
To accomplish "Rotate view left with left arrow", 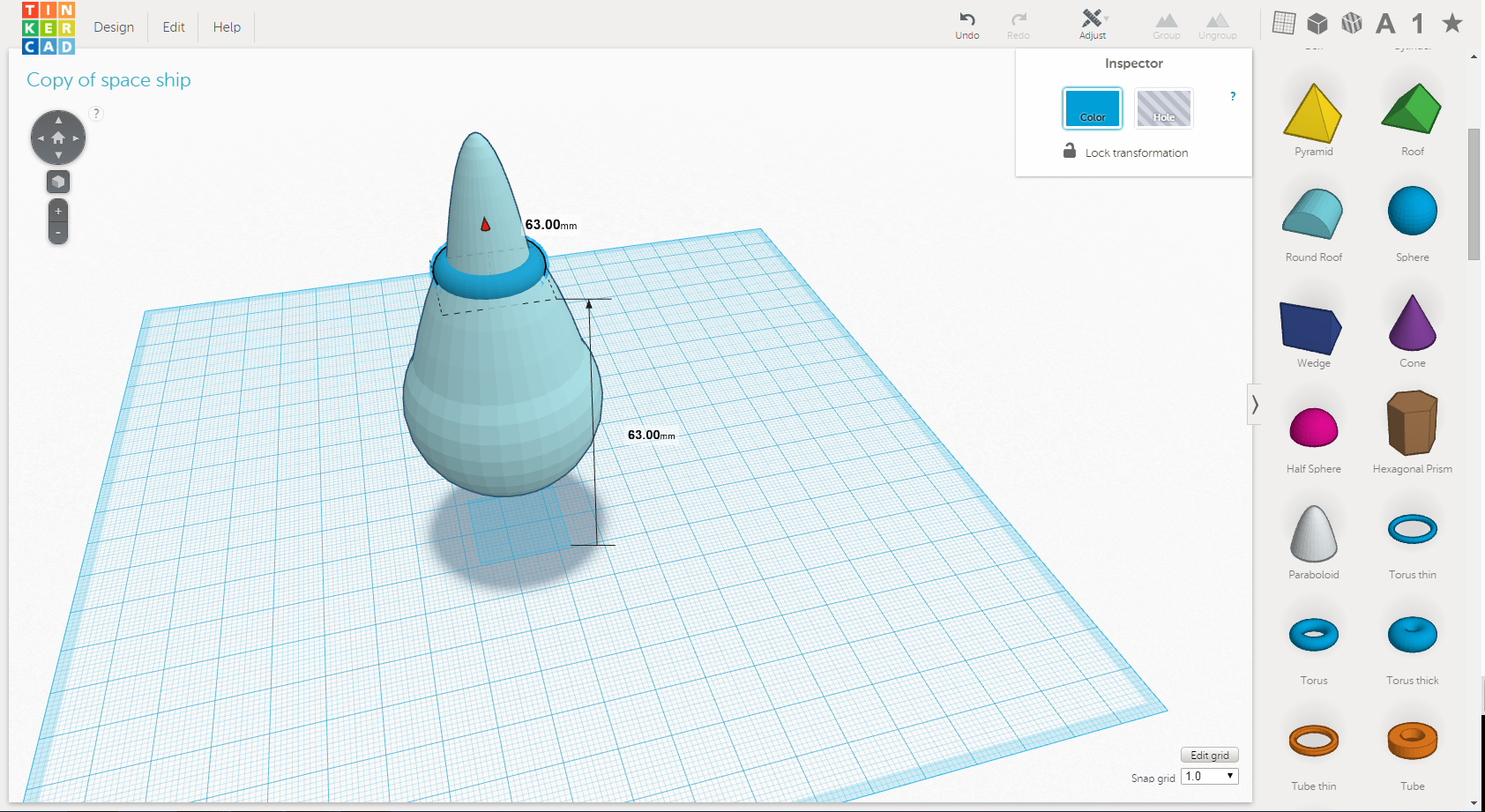I will point(41,138).
